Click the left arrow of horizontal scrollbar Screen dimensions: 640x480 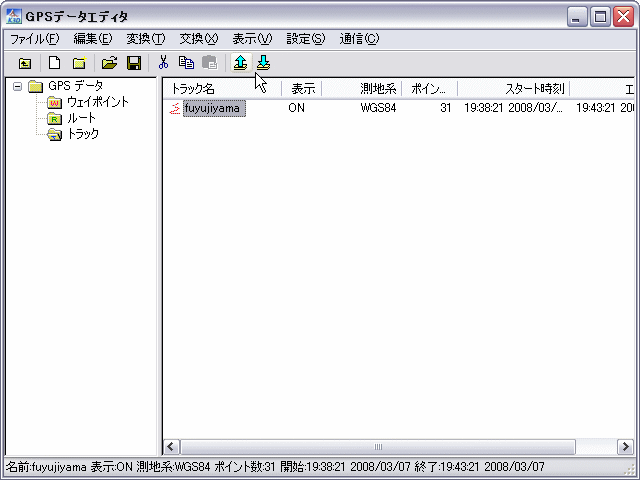point(171,447)
